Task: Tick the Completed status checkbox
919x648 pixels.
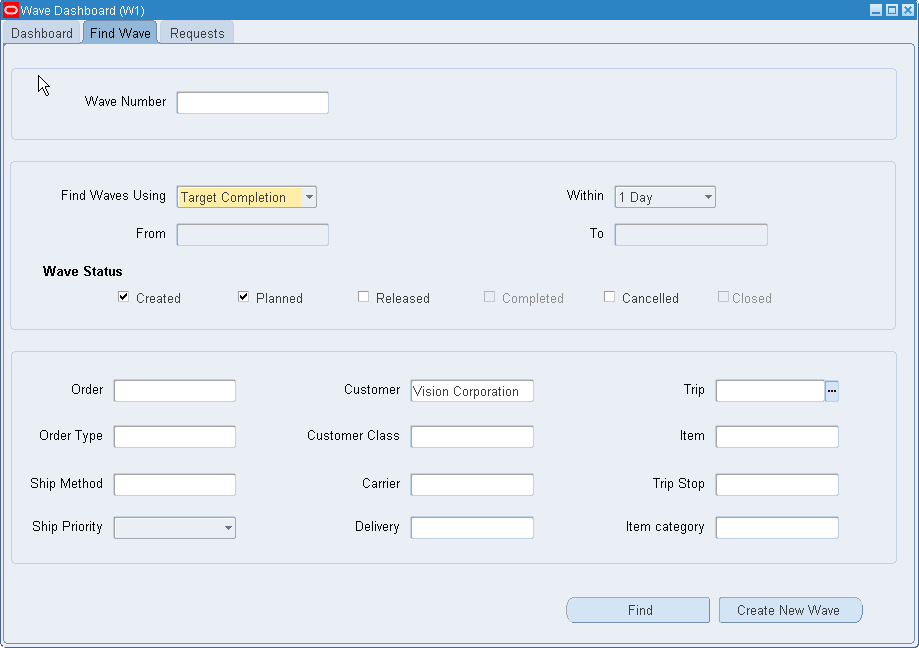Action: click(489, 296)
